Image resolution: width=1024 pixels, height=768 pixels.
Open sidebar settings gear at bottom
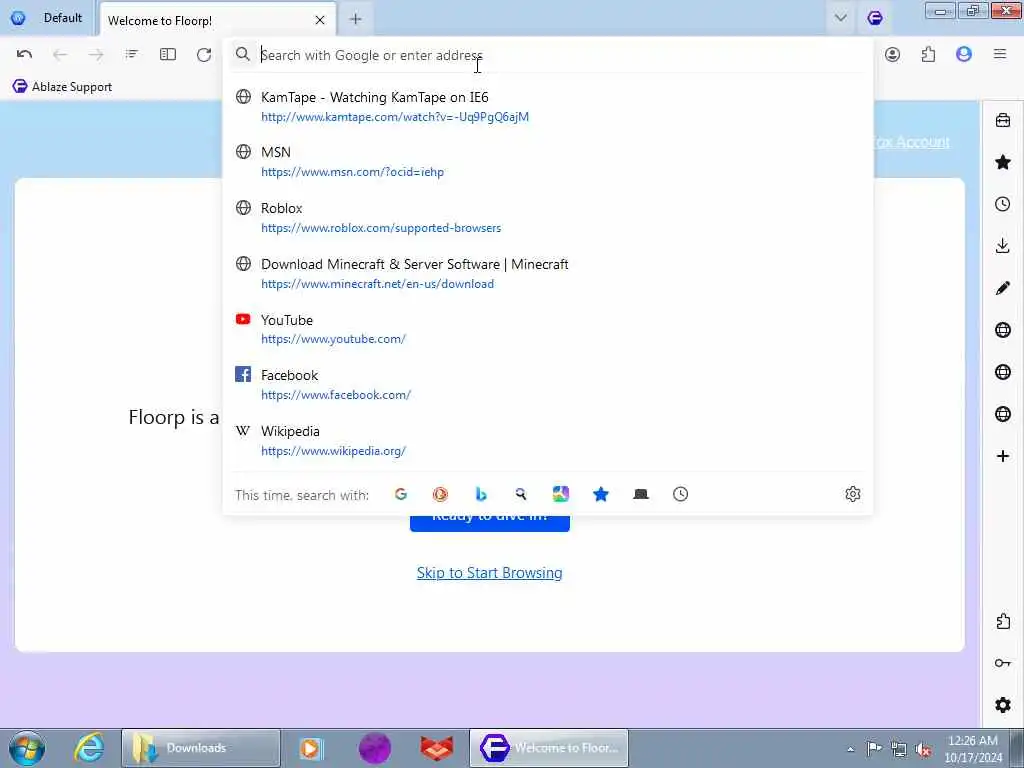[1002, 705]
